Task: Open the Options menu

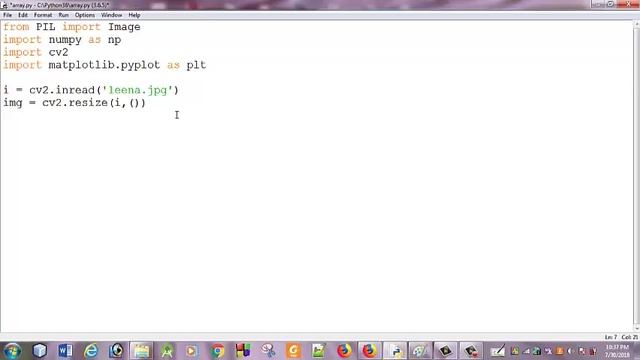Action: (x=85, y=15)
